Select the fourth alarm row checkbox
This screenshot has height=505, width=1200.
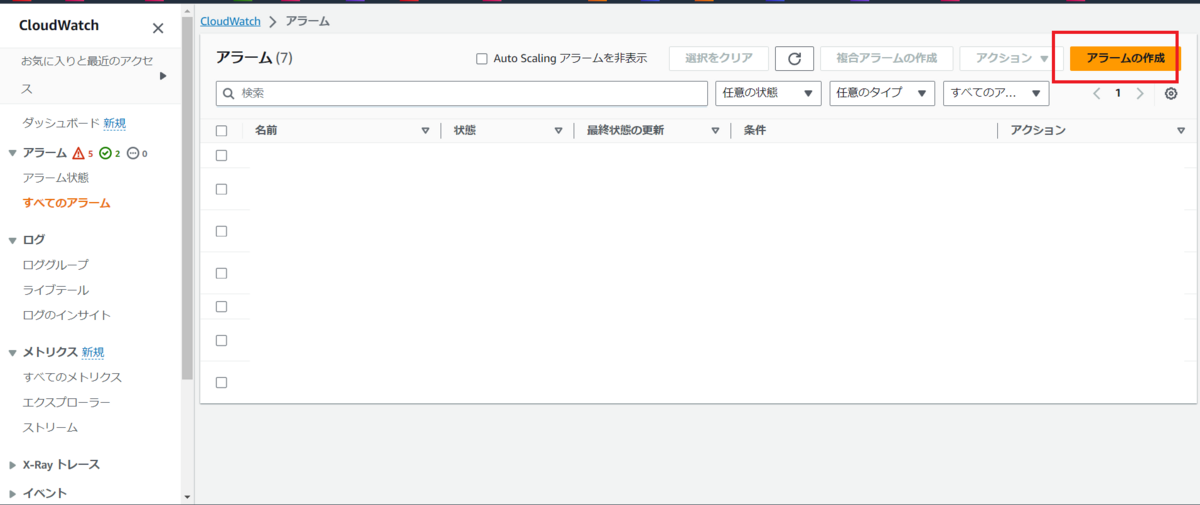pos(222,273)
